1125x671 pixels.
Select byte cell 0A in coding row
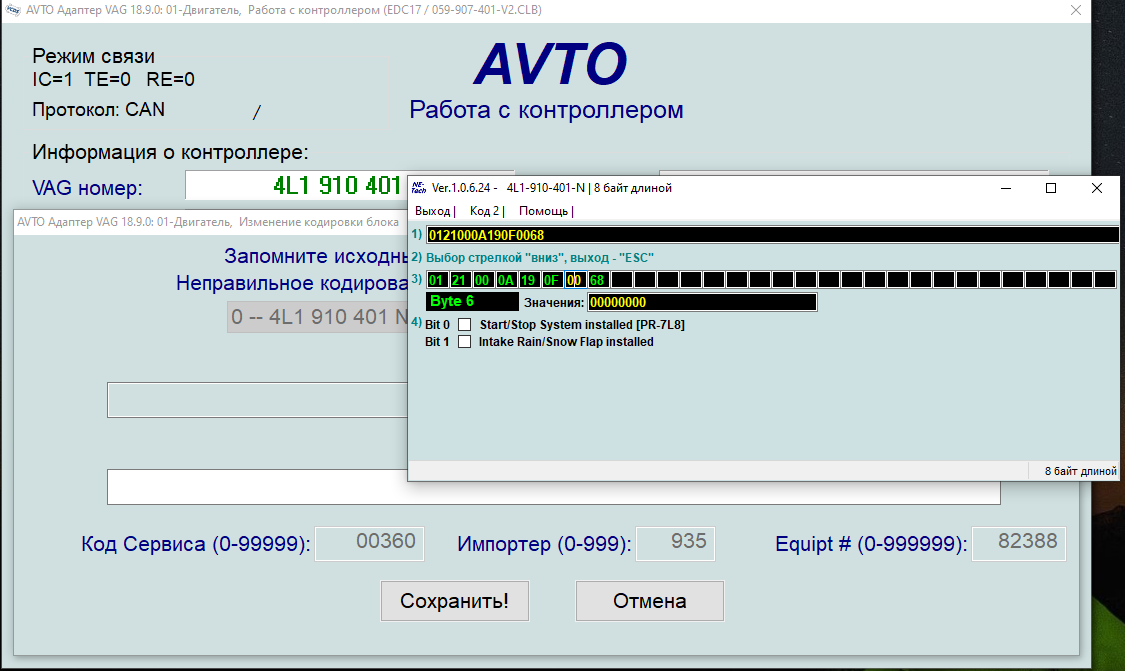click(505, 280)
